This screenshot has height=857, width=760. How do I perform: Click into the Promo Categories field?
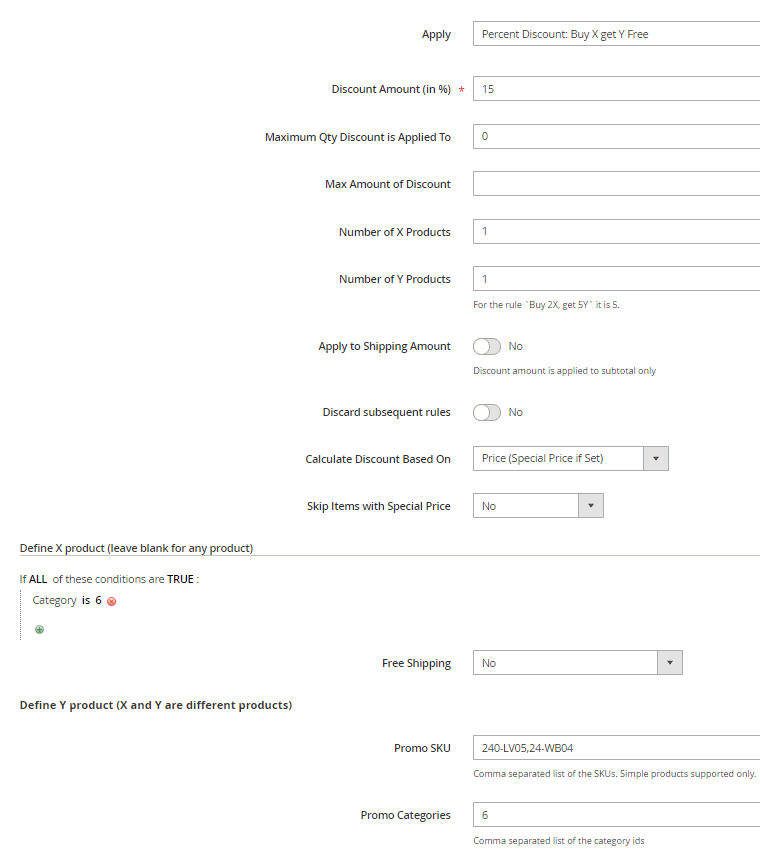[615, 815]
